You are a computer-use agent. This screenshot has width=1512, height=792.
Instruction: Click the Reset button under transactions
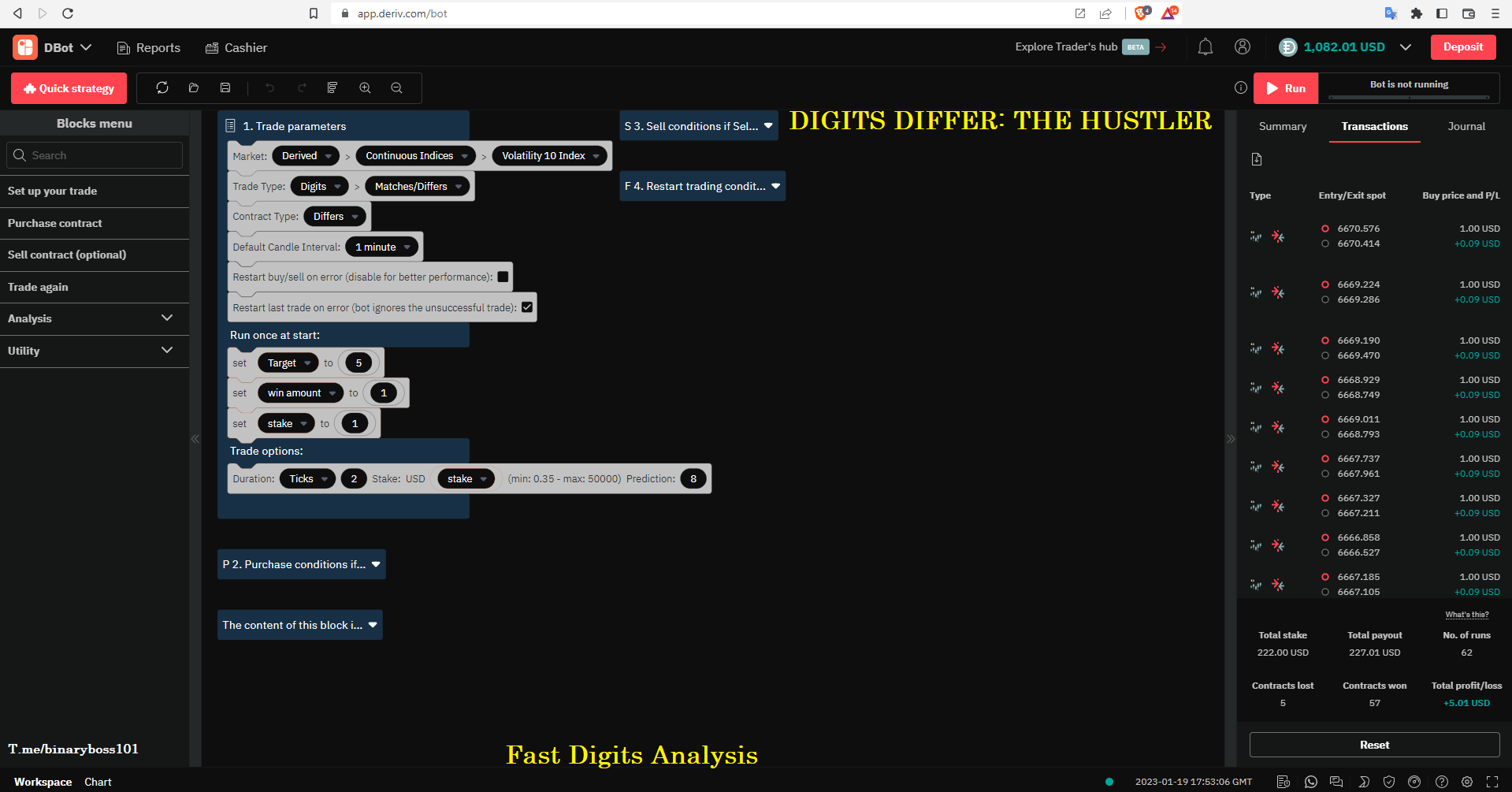(x=1374, y=745)
